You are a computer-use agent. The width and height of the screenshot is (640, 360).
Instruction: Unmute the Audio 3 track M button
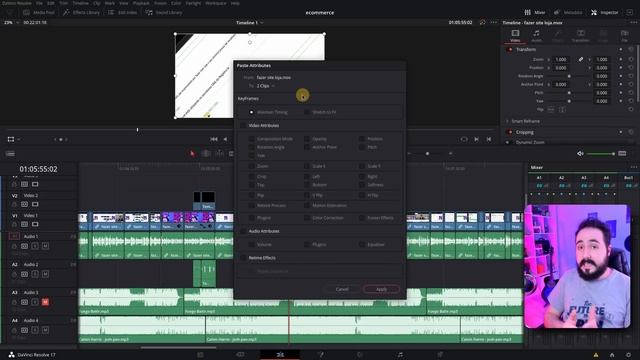coord(45,302)
